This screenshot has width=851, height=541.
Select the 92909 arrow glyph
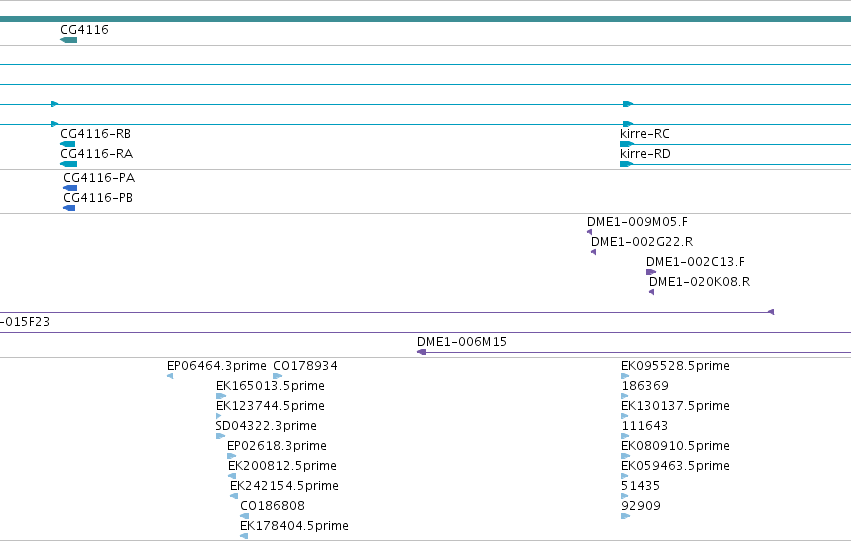(x=625, y=516)
